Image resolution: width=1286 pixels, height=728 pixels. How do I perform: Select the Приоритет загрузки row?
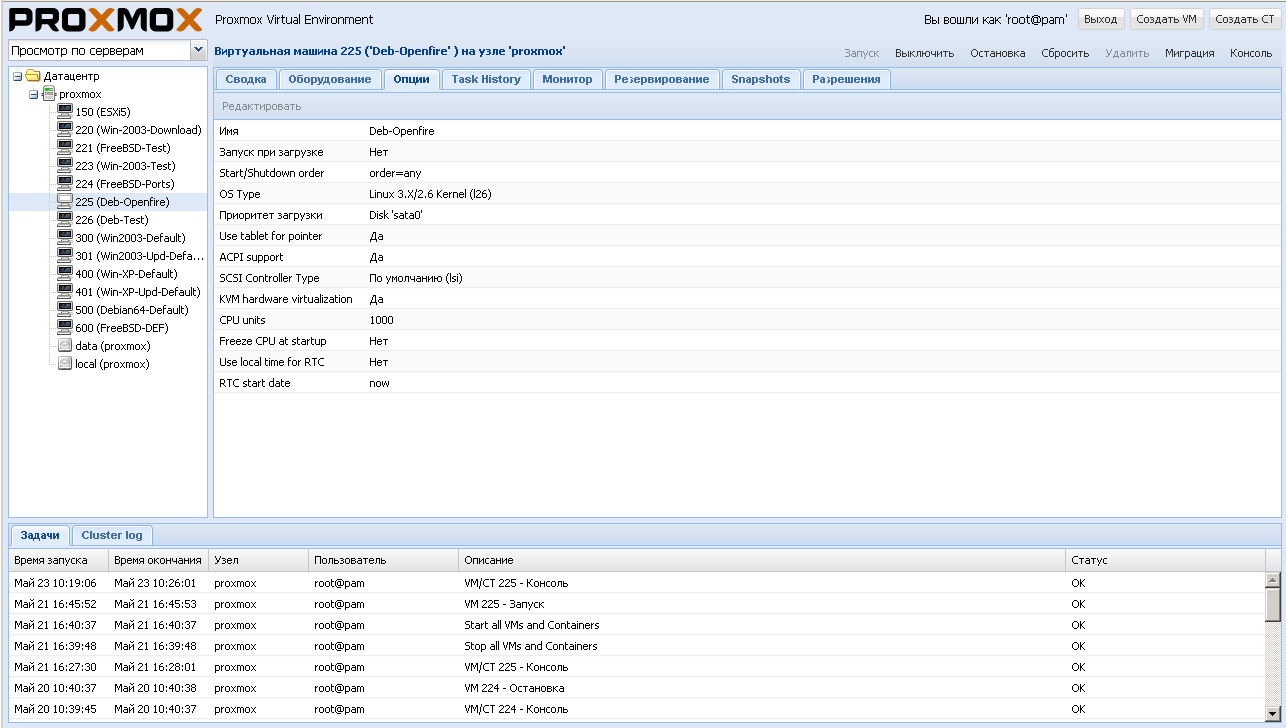[747, 215]
